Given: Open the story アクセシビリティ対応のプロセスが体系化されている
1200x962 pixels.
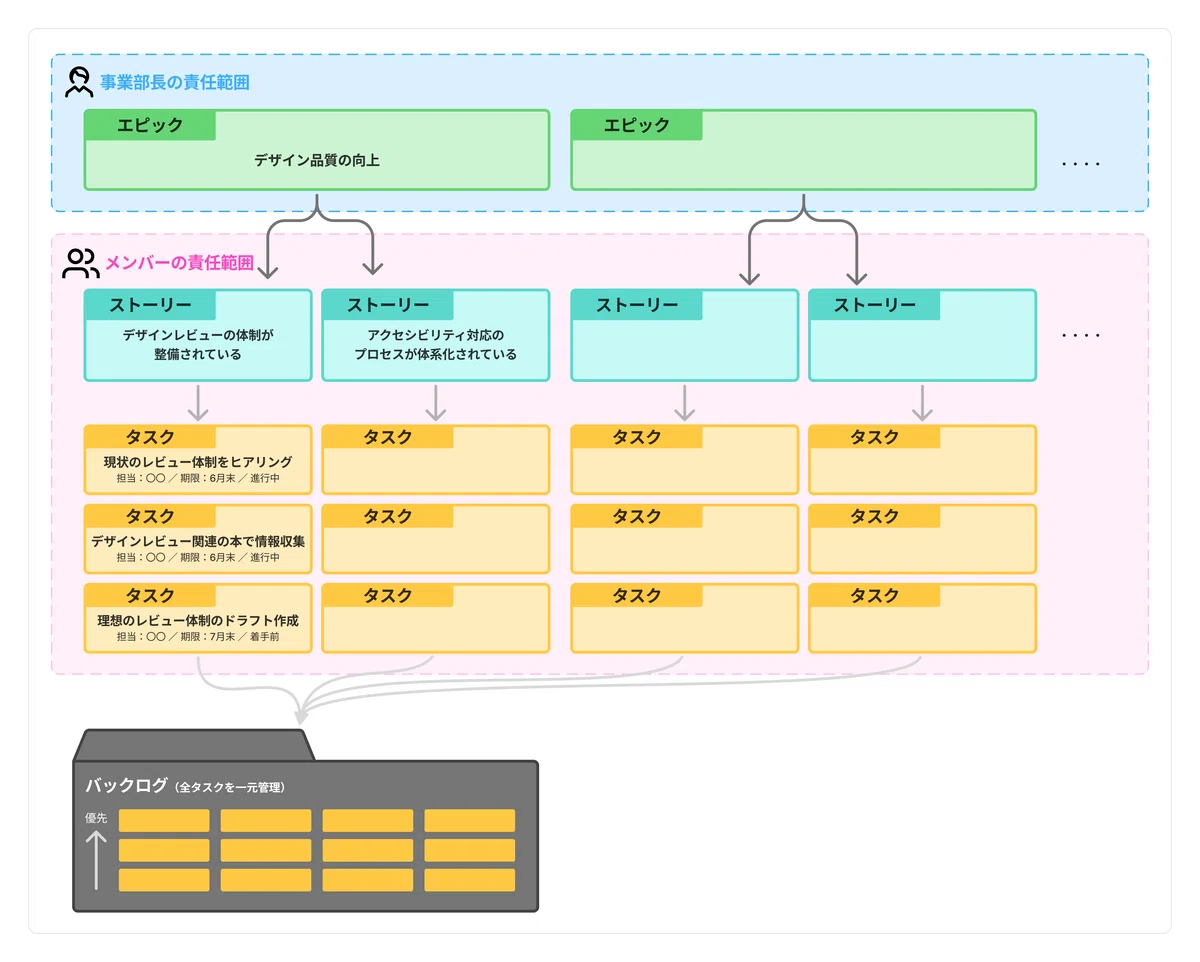Looking at the screenshot, I should tap(436, 335).
